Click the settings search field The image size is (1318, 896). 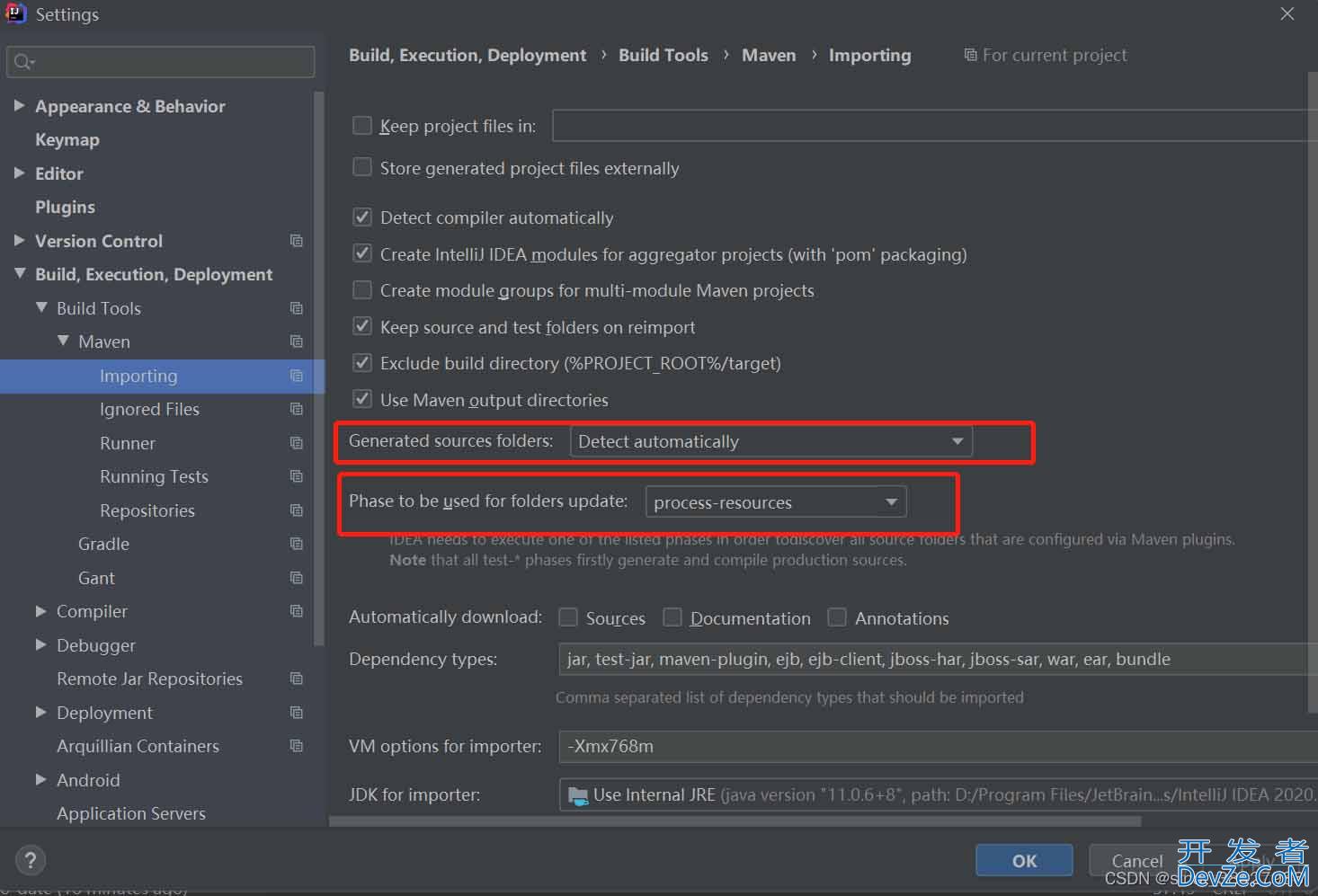pyautogui.click(x=161, y=62)
